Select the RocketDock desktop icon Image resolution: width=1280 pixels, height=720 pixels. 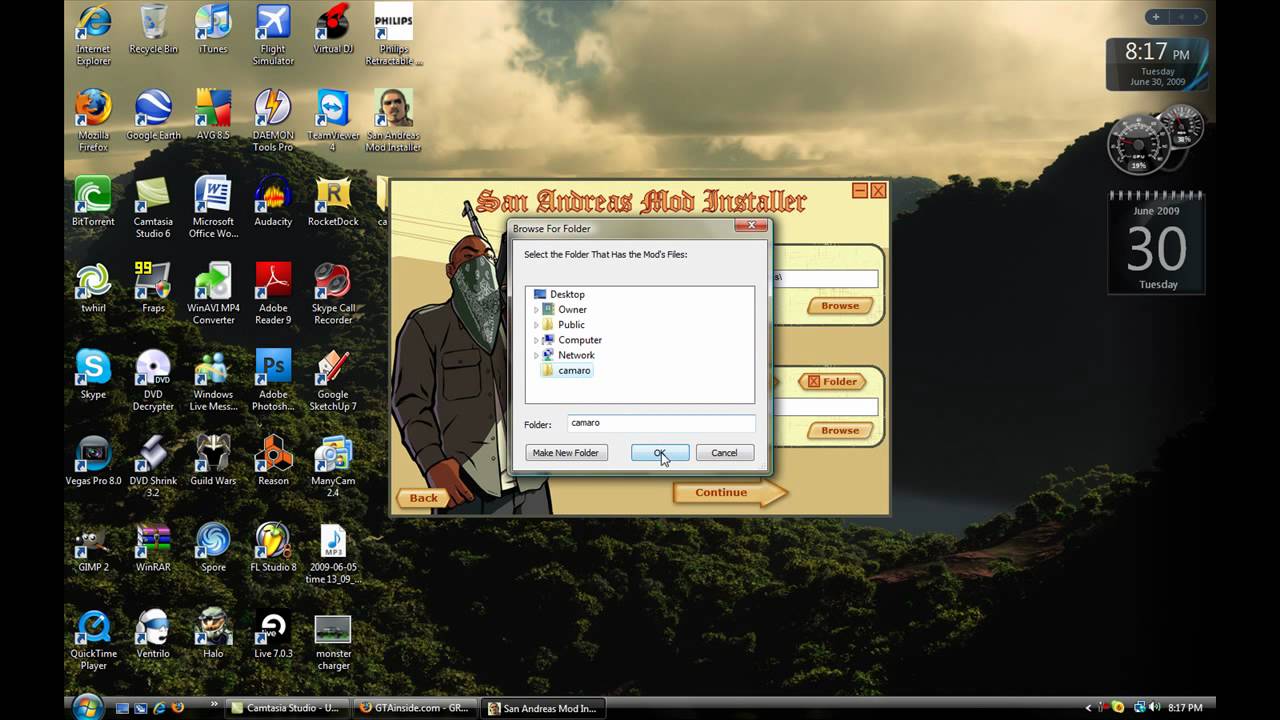click(333, 202)
